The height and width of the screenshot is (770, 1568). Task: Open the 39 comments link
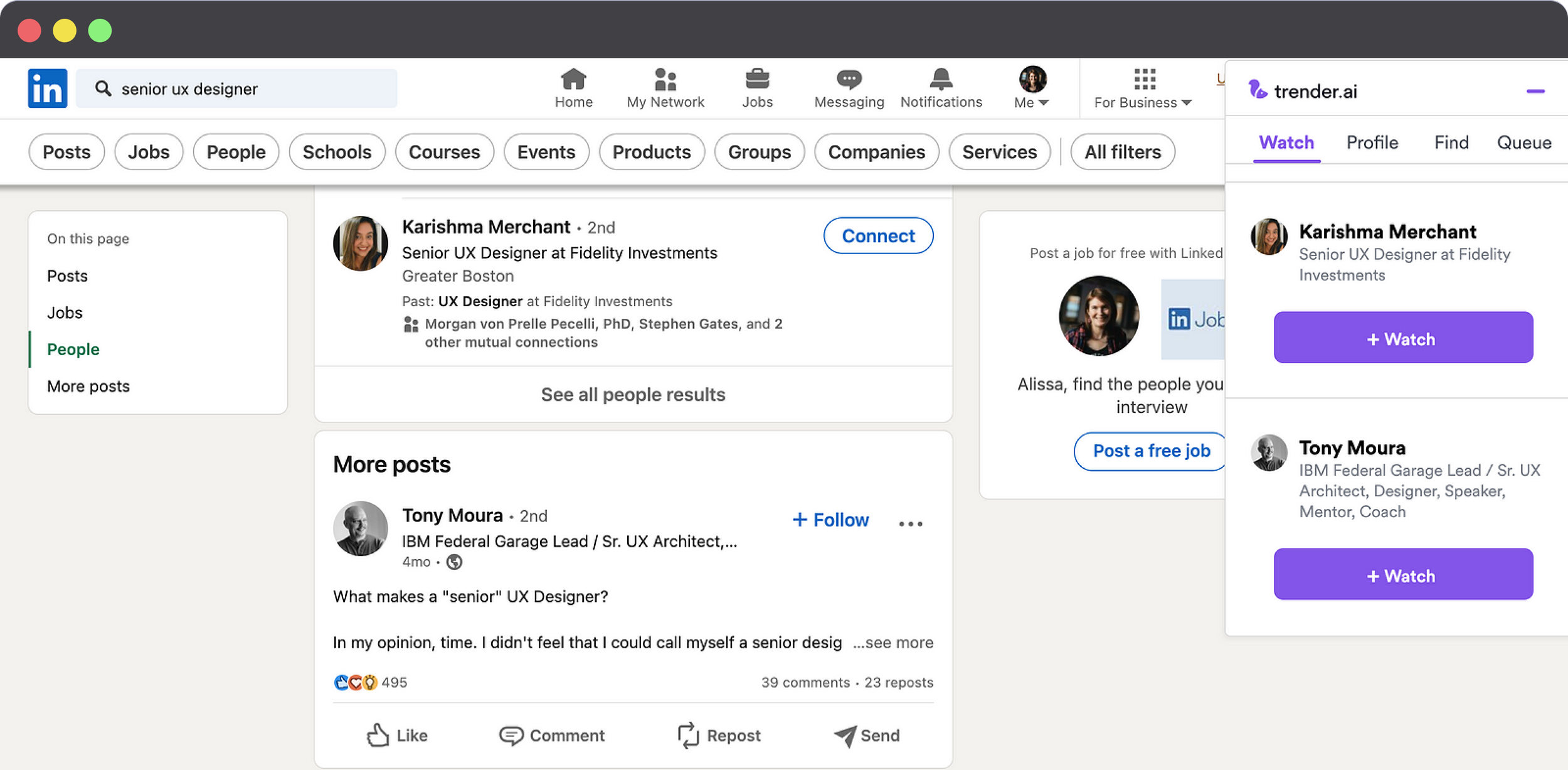[805, 682]
